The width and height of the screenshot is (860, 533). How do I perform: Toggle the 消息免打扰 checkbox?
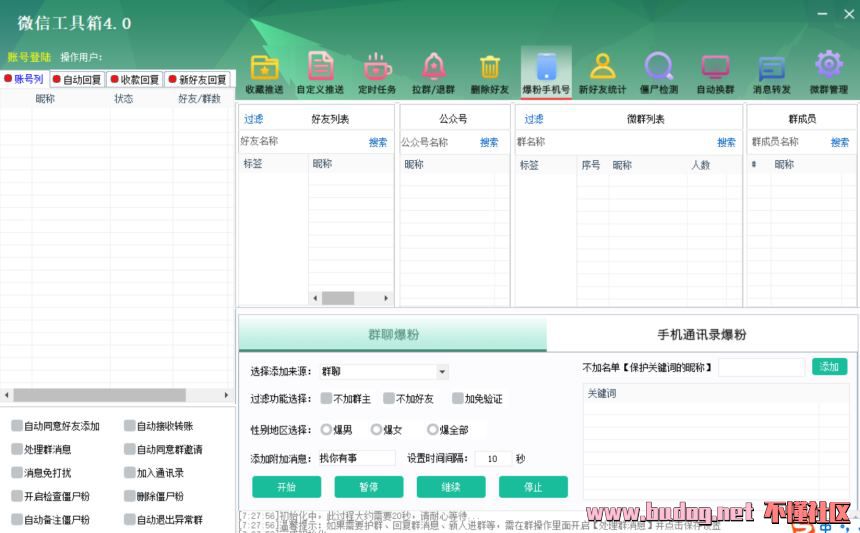click(17, 473)
